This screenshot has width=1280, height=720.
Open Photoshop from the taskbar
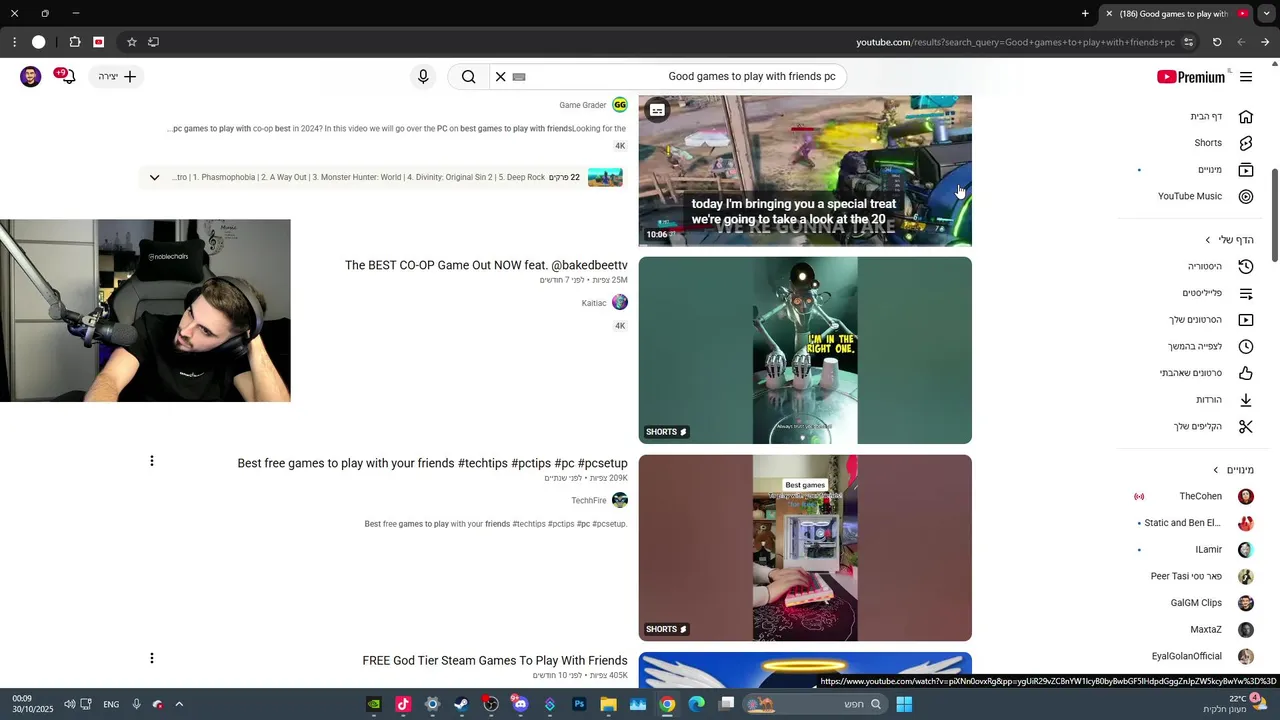pyautogui.click(x=579, y=704)
